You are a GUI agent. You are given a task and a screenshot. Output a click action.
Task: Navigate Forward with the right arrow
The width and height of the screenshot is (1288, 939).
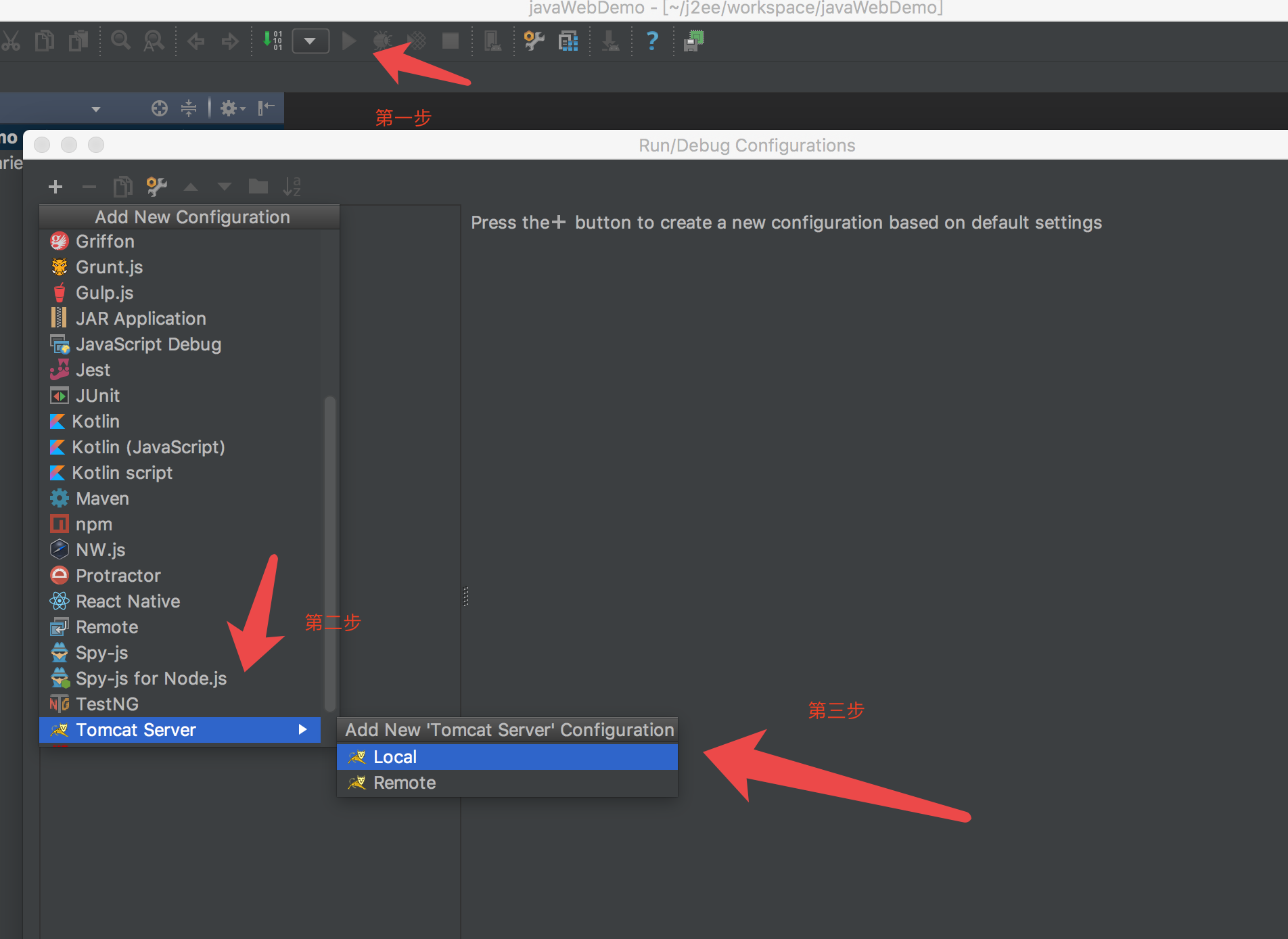click(x=230, y=41)
